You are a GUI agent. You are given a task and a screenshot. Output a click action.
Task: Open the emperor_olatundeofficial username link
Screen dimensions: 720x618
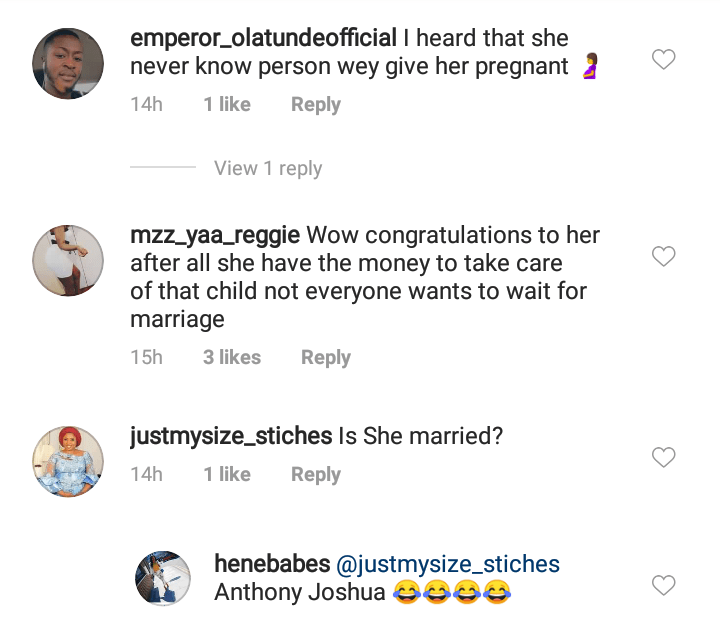pyautogui.click(x=263, y=40)
